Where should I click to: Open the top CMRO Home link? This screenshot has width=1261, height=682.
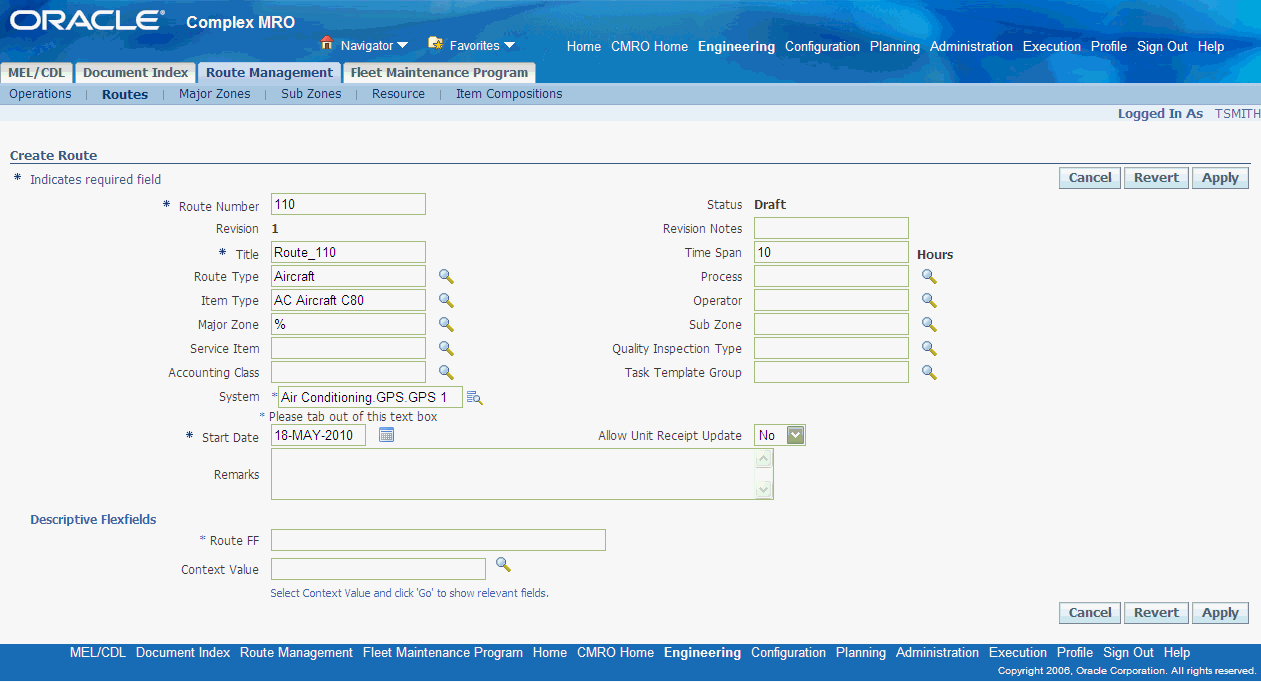(650, 47)
